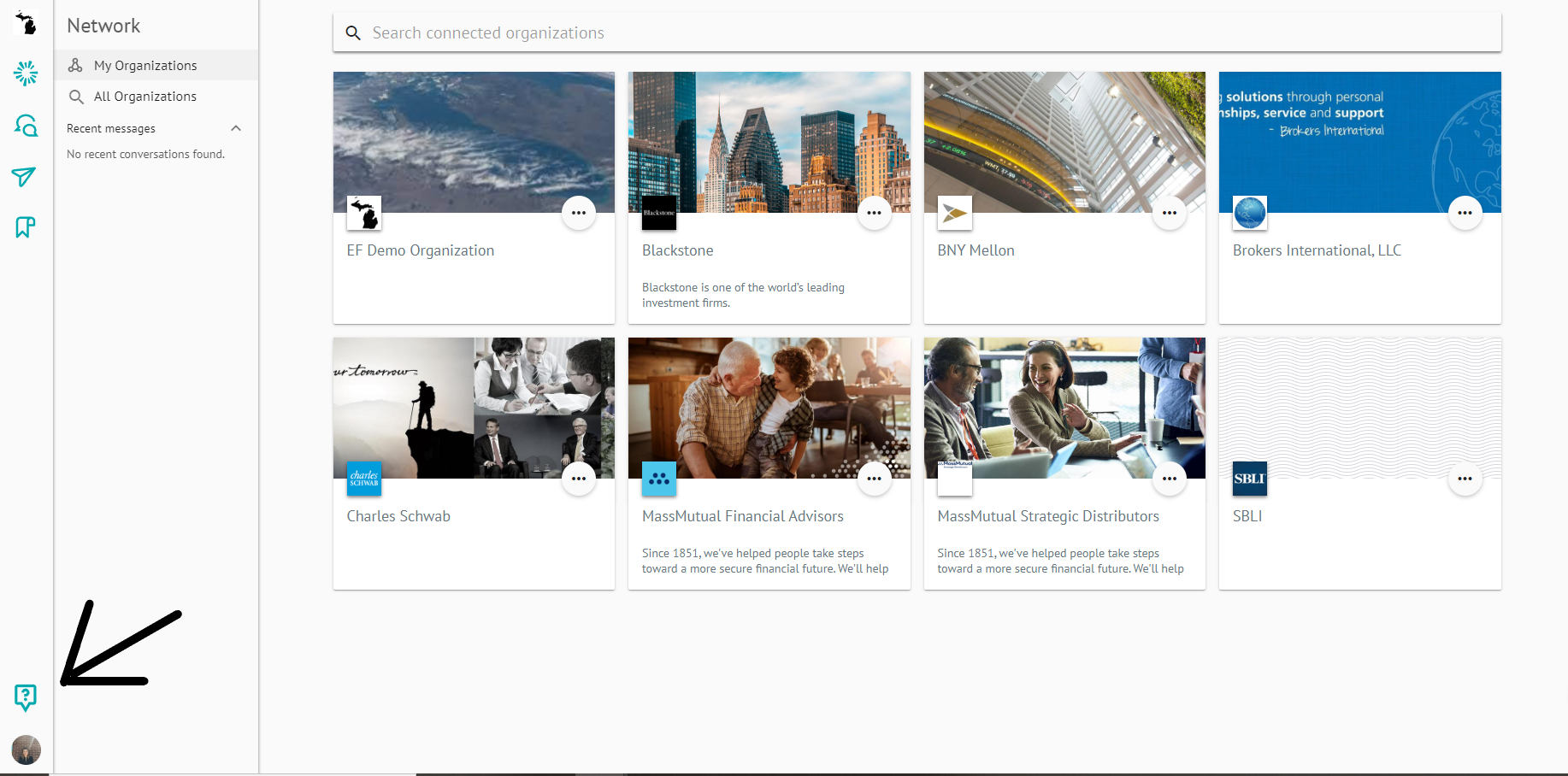This screenshot has width=1568, height=776.
Task: Select All Organizations in the Network menu
Action: pos(156,97)
